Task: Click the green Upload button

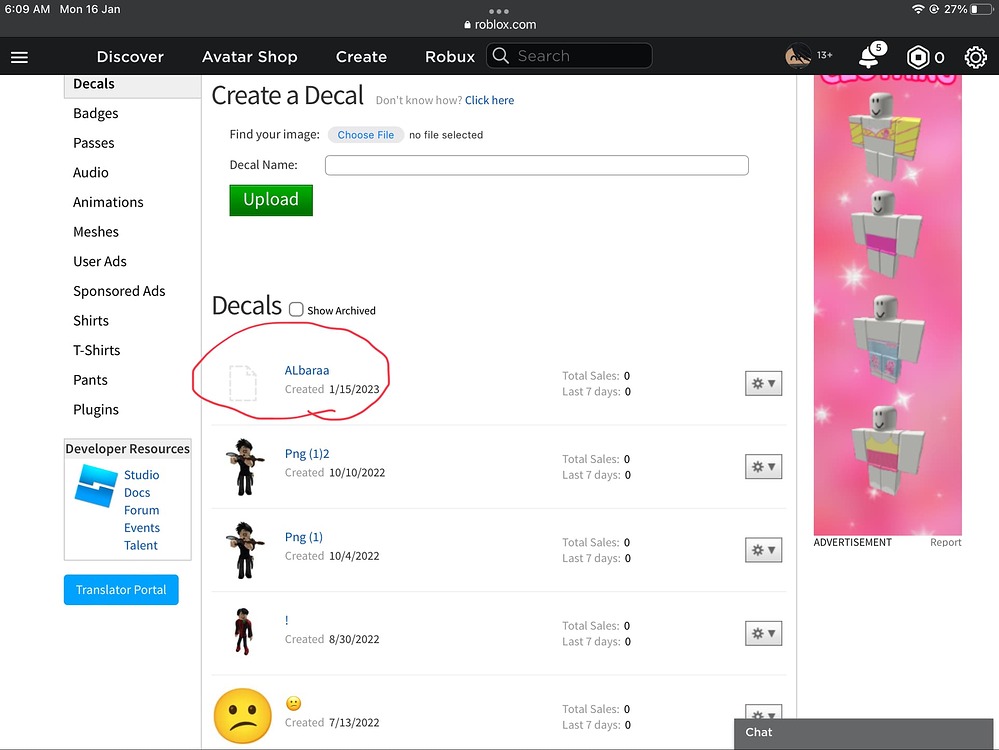Action: point(271,200)
